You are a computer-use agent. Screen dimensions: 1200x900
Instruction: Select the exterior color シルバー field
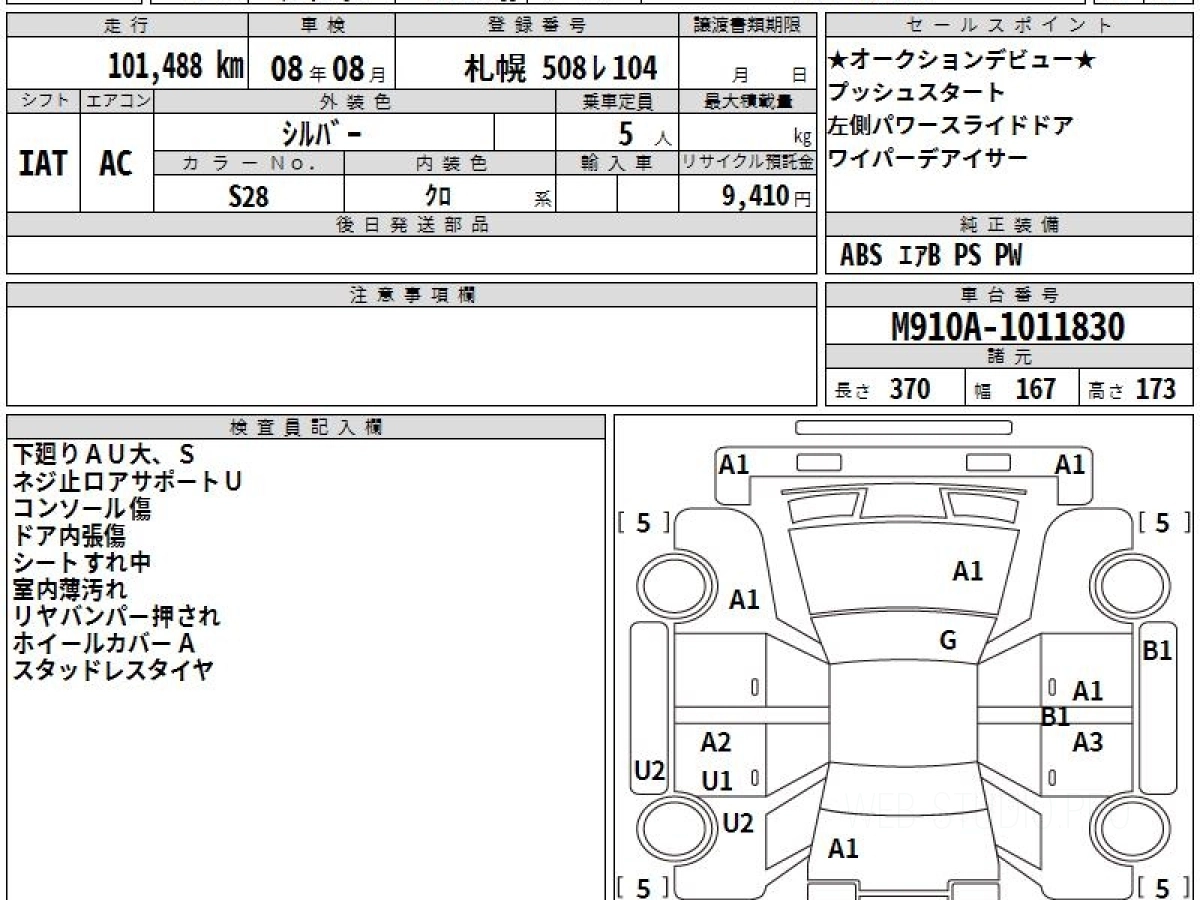323,132
